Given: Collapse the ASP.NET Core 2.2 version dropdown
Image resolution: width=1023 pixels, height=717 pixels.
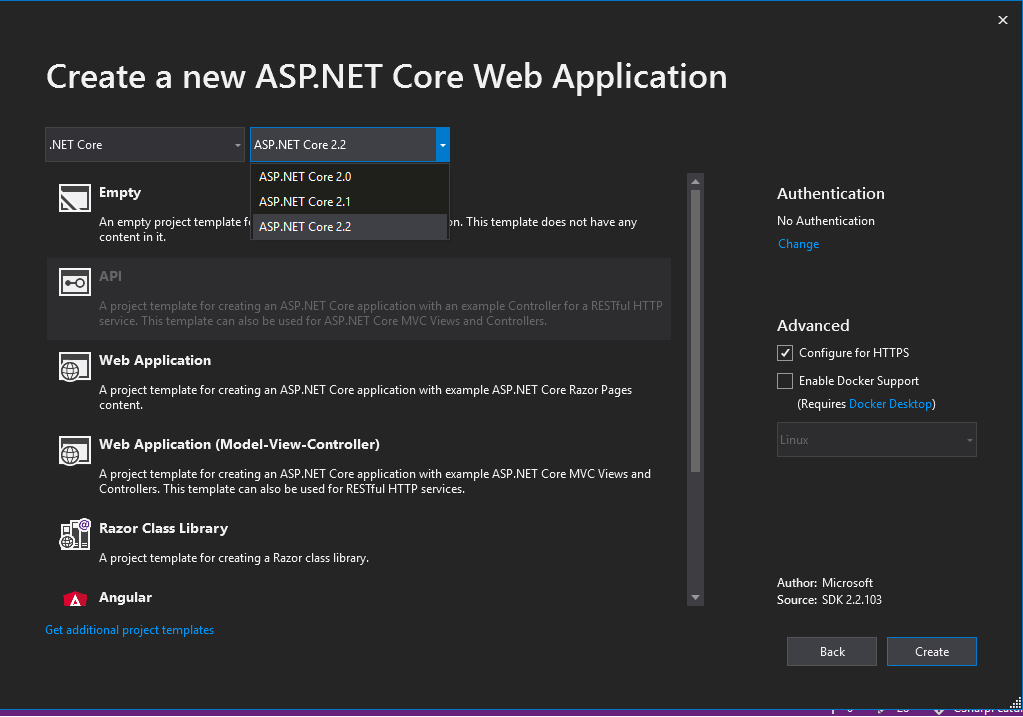Looking at the screenshot, I should pyautogui.click(x=442, y=145).
